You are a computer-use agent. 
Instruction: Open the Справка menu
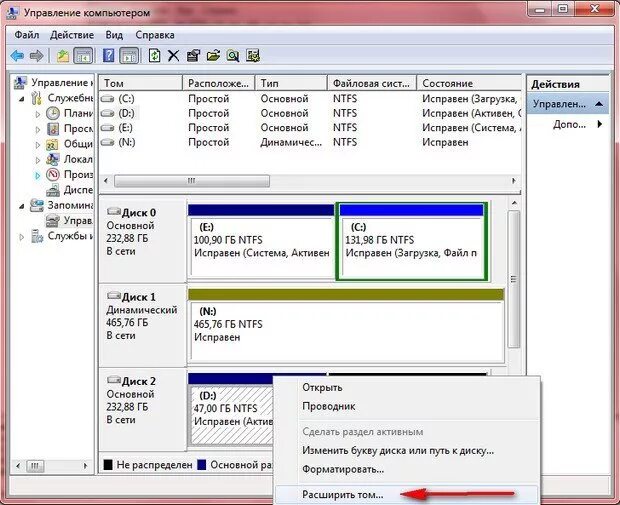(155, 35)
